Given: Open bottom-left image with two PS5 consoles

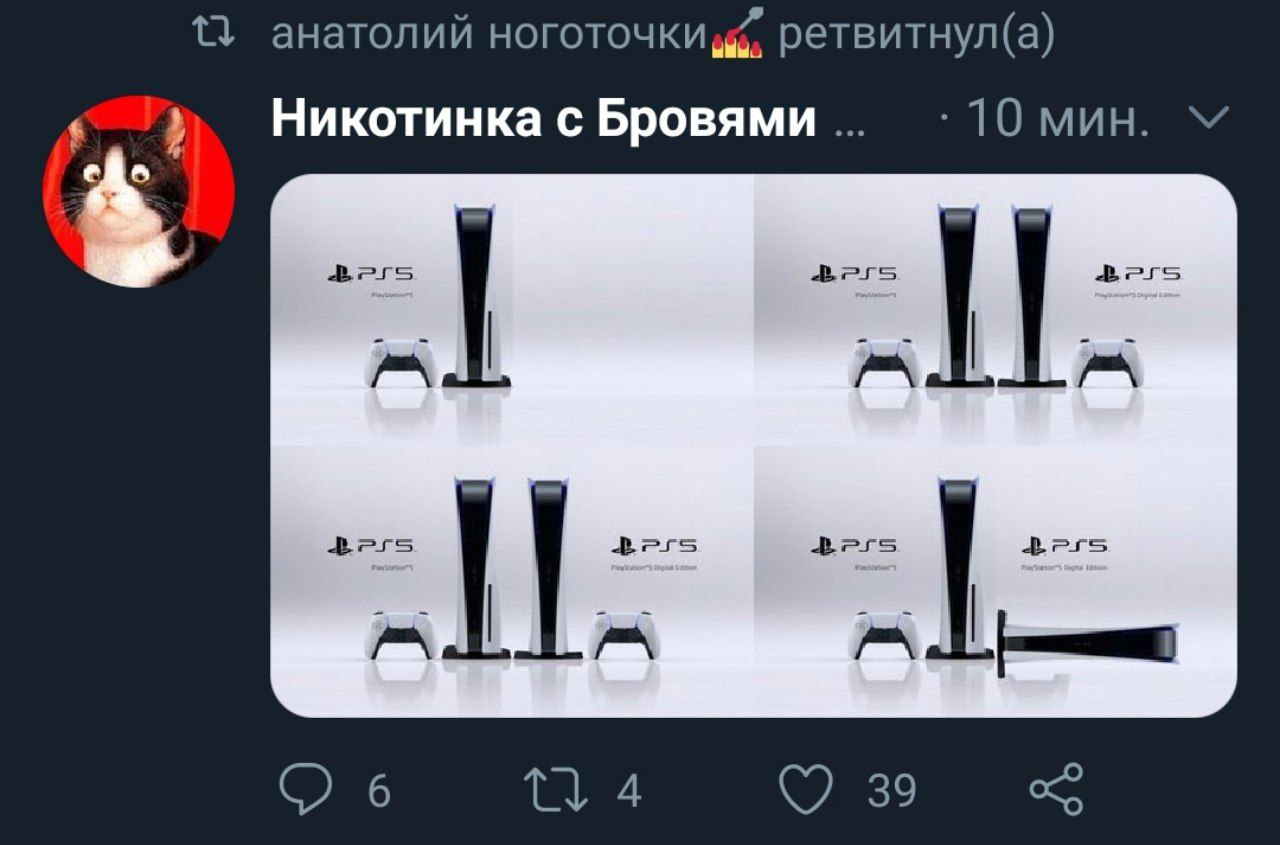Looking at the screenshot, I should coord(512,582).
